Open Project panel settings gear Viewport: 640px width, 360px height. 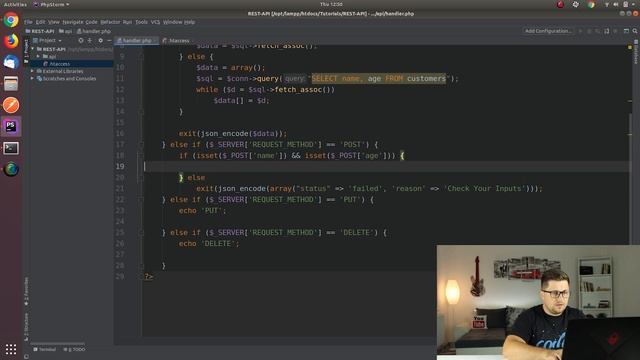[x=100, y=40]
